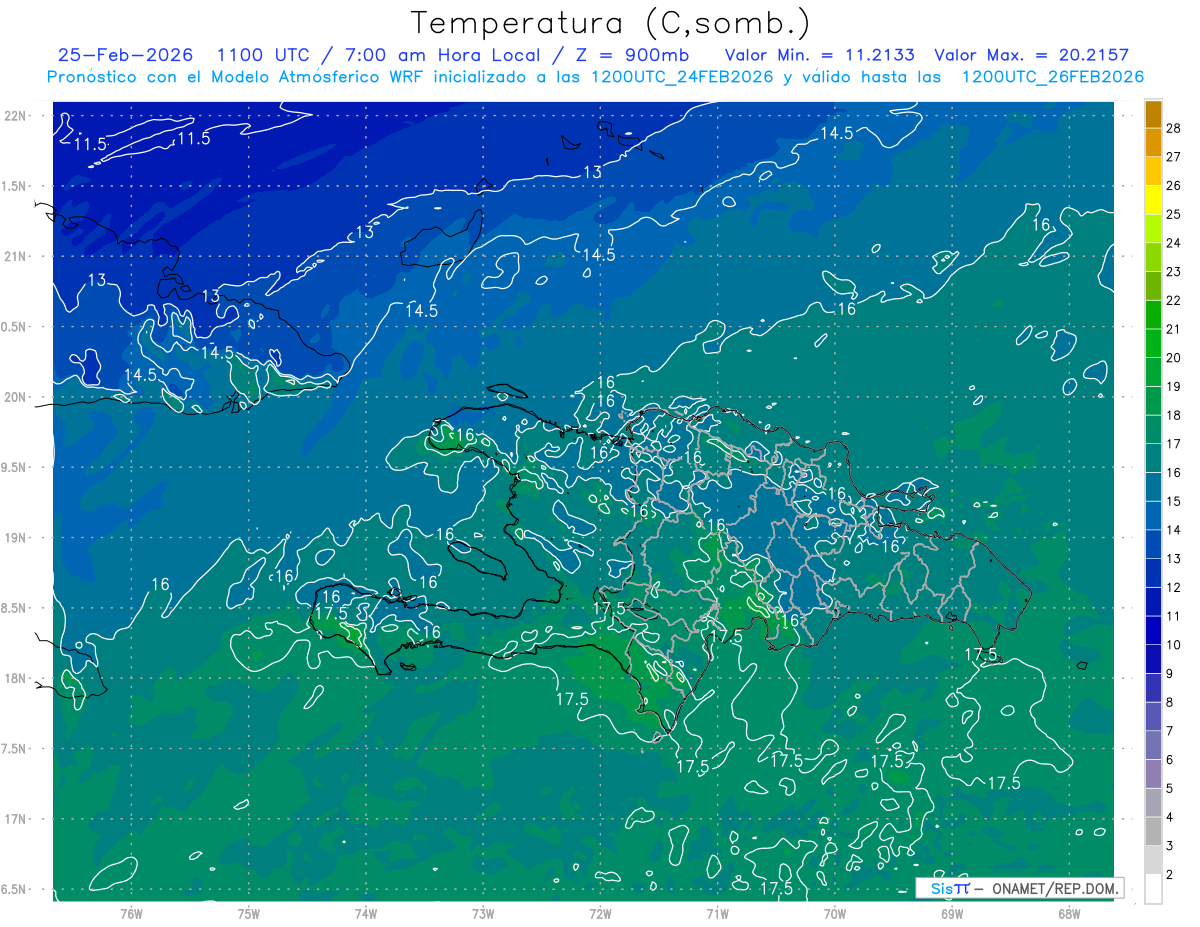Click the '76W' longitude label

pyautogui.click(x=131, y=913)
